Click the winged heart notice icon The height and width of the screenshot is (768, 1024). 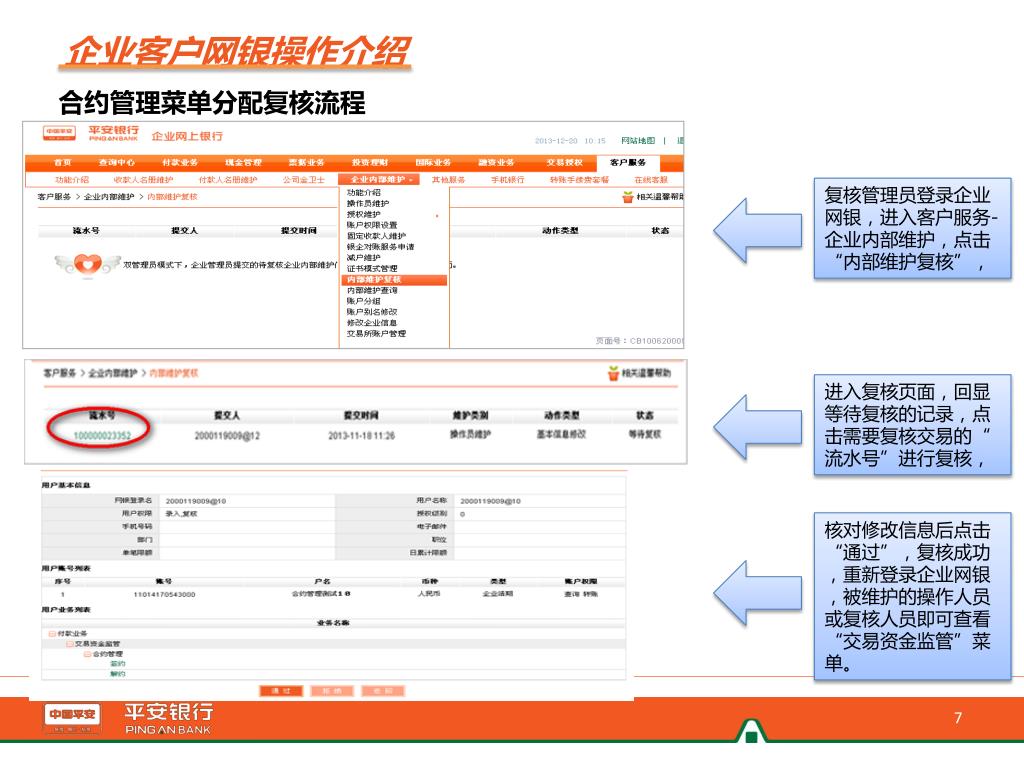pos(88,265)
